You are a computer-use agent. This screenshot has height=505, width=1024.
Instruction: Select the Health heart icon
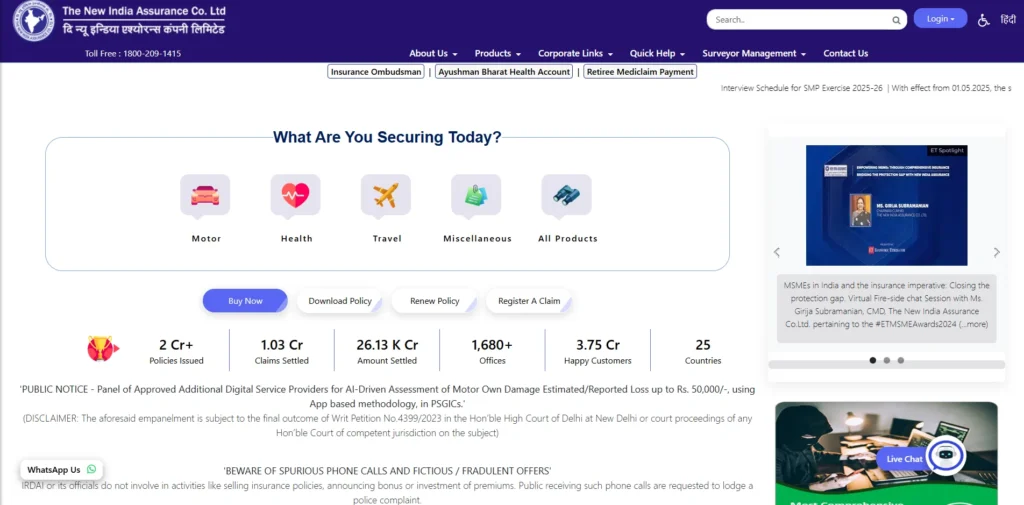click(295, 195)
